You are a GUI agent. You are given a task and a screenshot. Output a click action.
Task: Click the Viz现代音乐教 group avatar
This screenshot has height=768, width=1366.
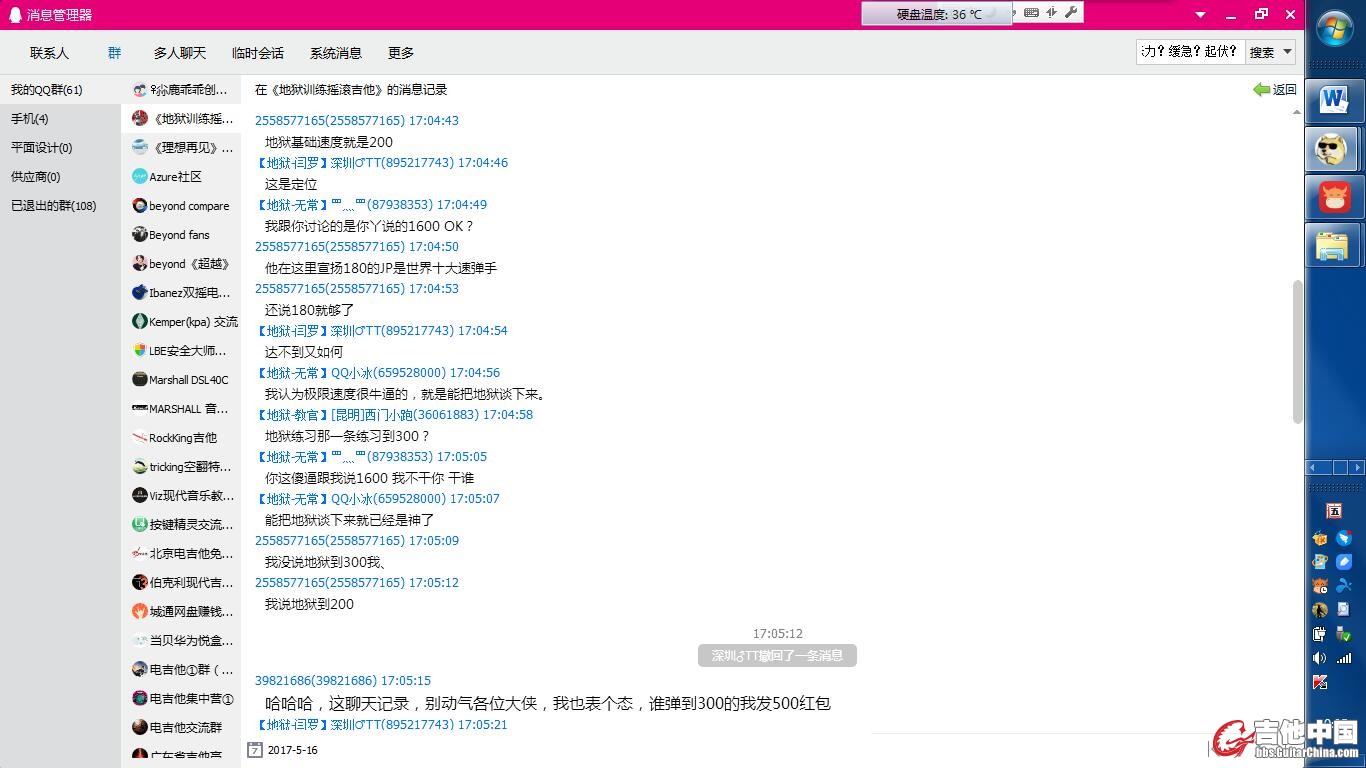tap(140, 495)
